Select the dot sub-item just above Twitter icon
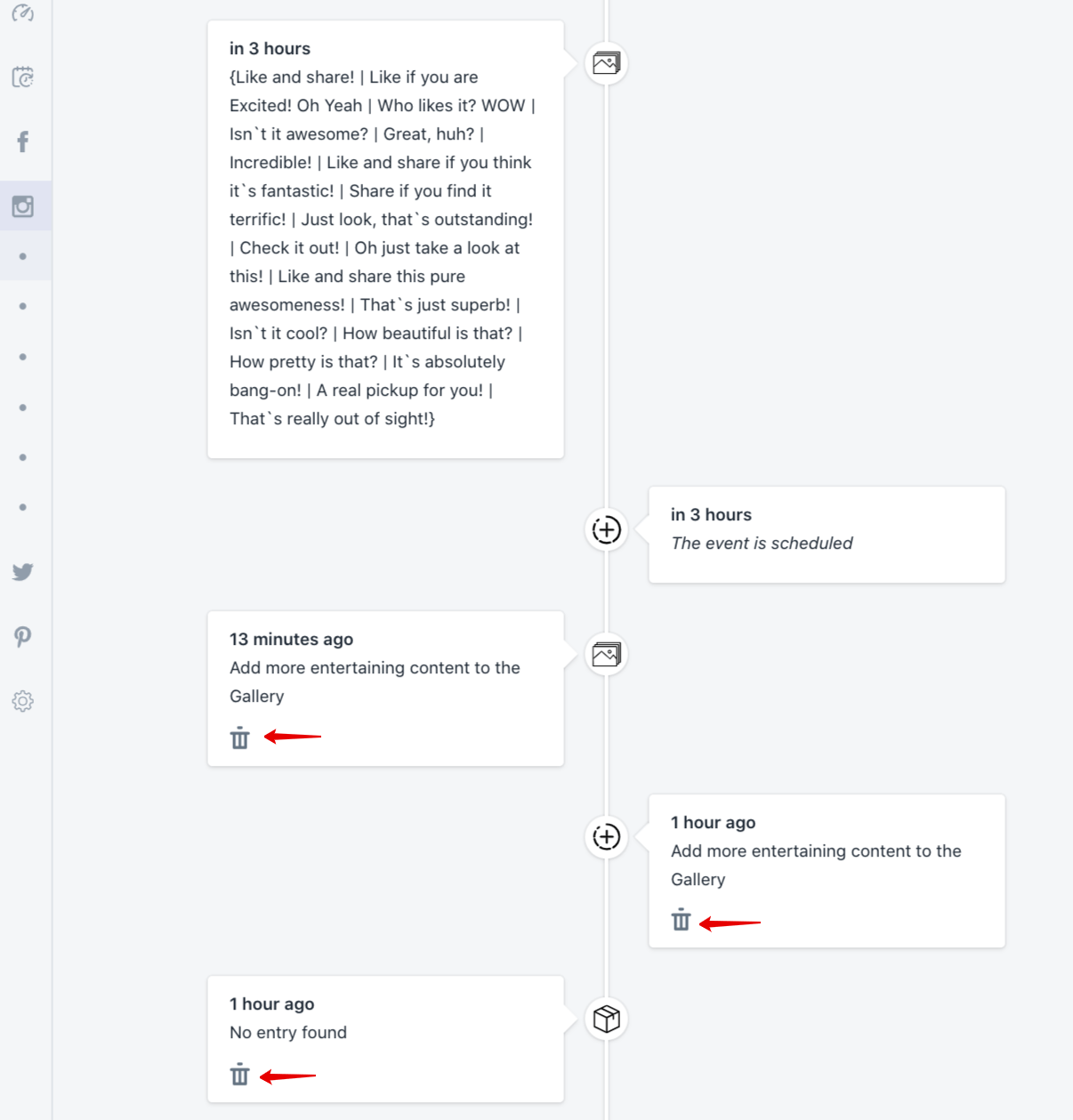This screenshot has height=1120, width=1073. point(23,507)
